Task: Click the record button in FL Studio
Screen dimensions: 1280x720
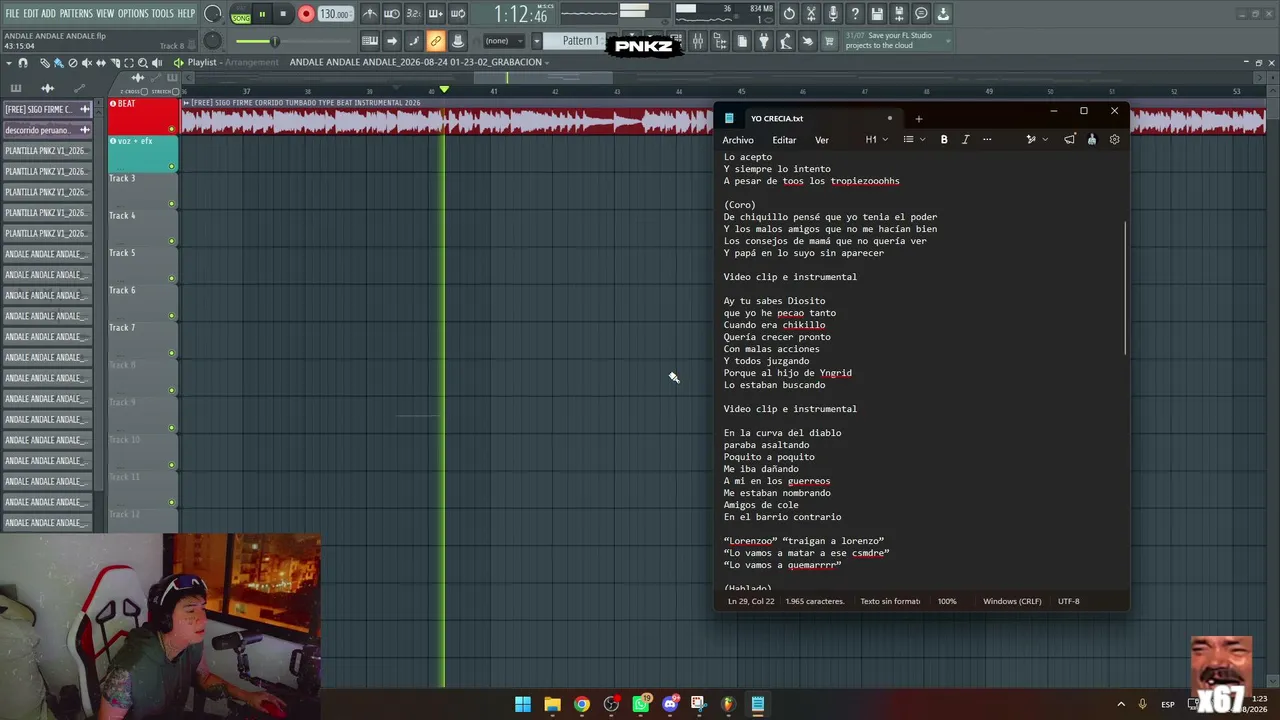Action: (x=306, y=14)
